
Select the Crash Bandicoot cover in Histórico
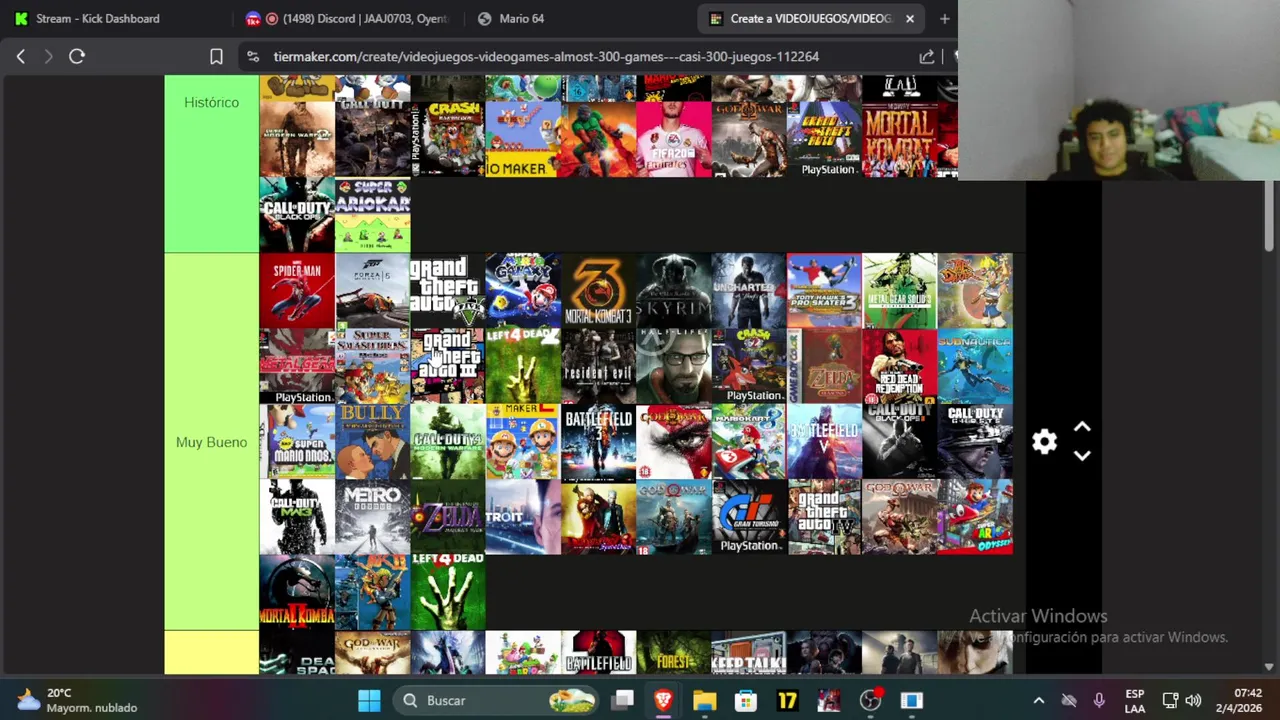[447, 139]
